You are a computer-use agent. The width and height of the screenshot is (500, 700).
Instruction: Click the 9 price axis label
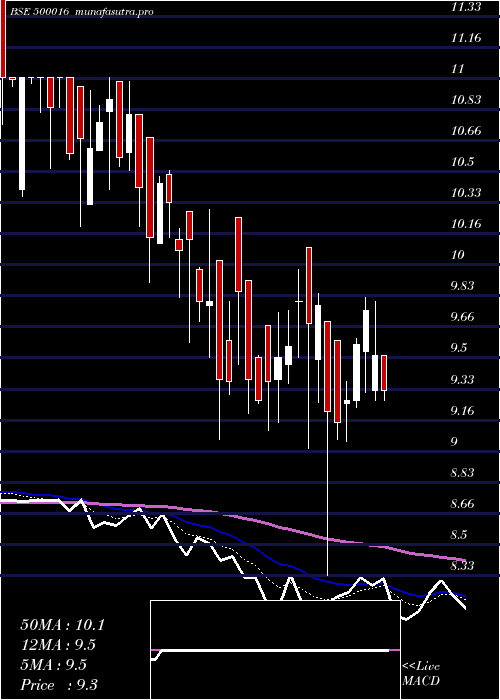(454, 442)
